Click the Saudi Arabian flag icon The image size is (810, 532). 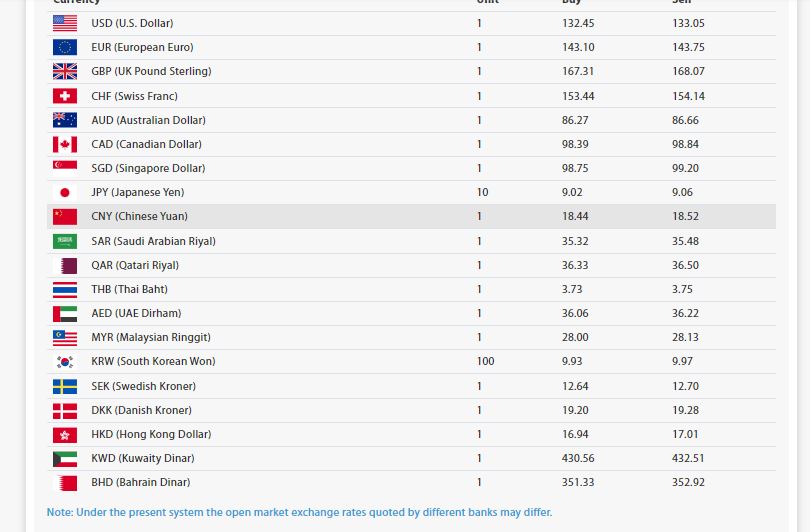[64, 241]
